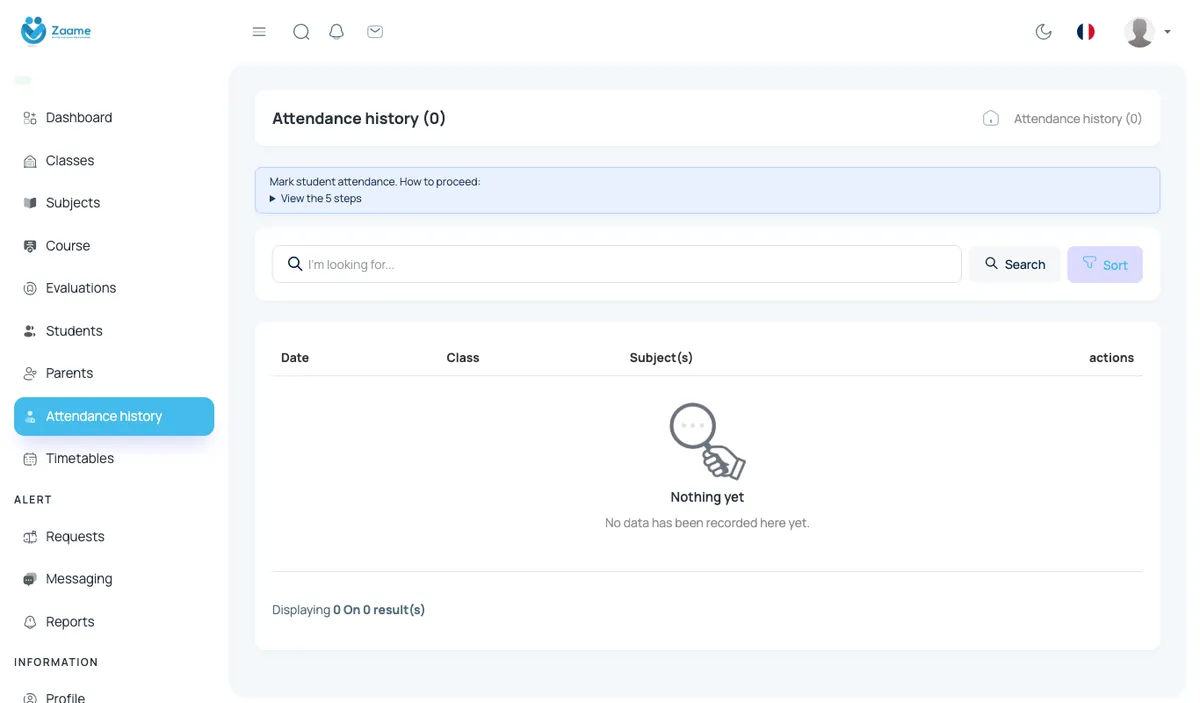Toggle the hamburger sidebar menu icon

click(259, 32)
